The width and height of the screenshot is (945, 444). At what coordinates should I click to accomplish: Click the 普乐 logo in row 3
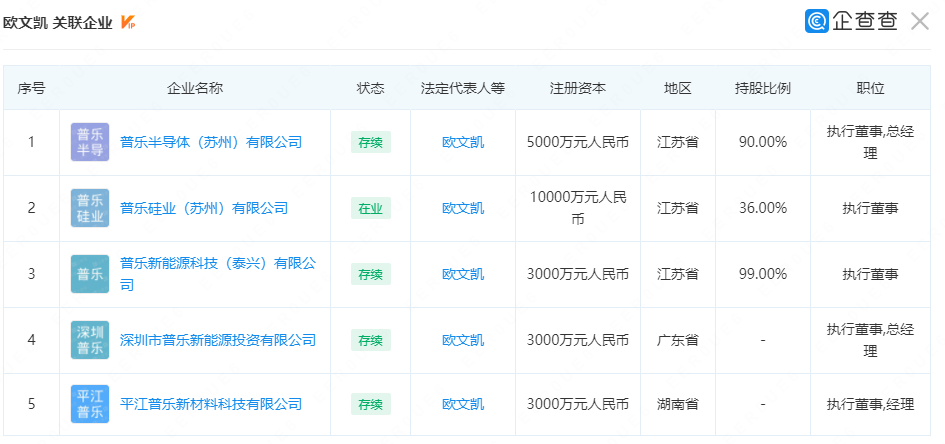(90, 274)
